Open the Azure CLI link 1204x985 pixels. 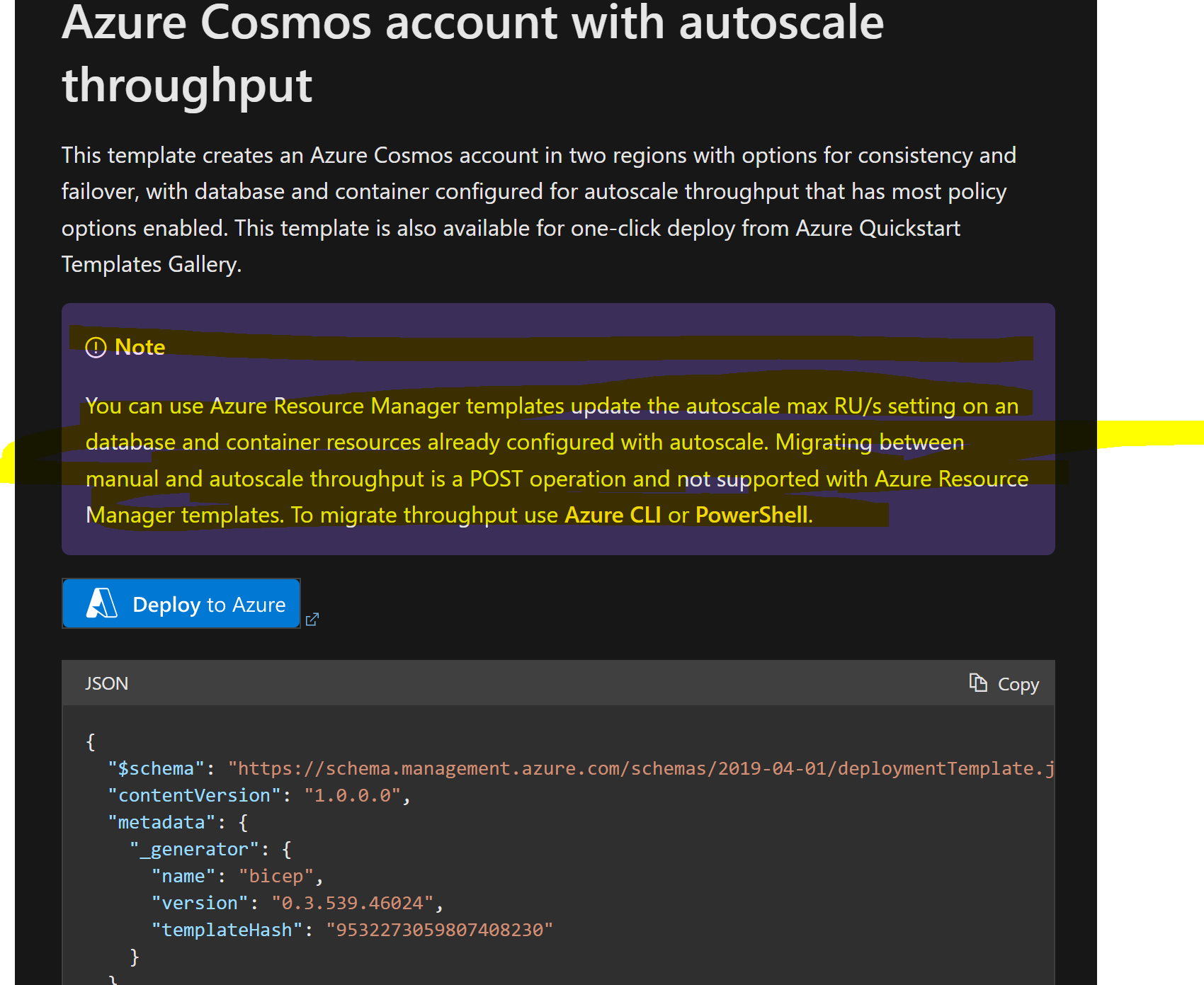(613, 515)
